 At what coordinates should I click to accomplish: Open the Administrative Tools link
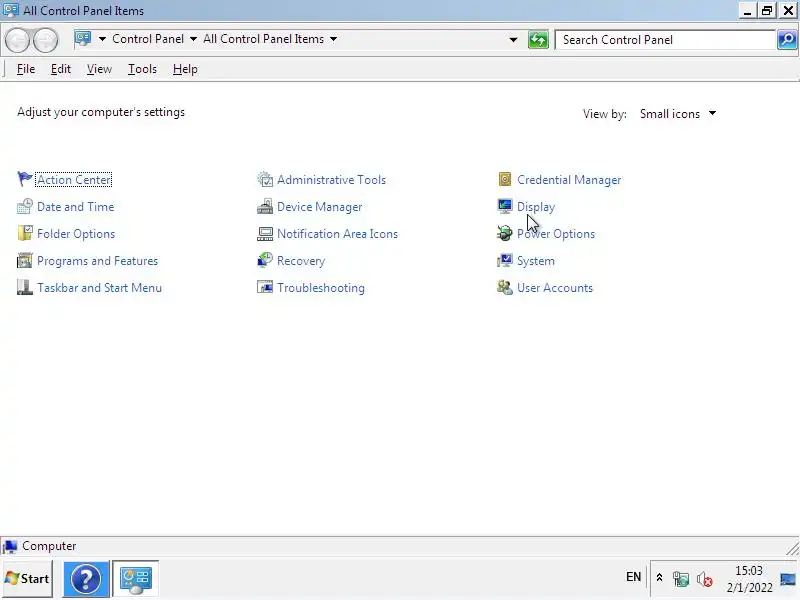(x=331, y=180)
